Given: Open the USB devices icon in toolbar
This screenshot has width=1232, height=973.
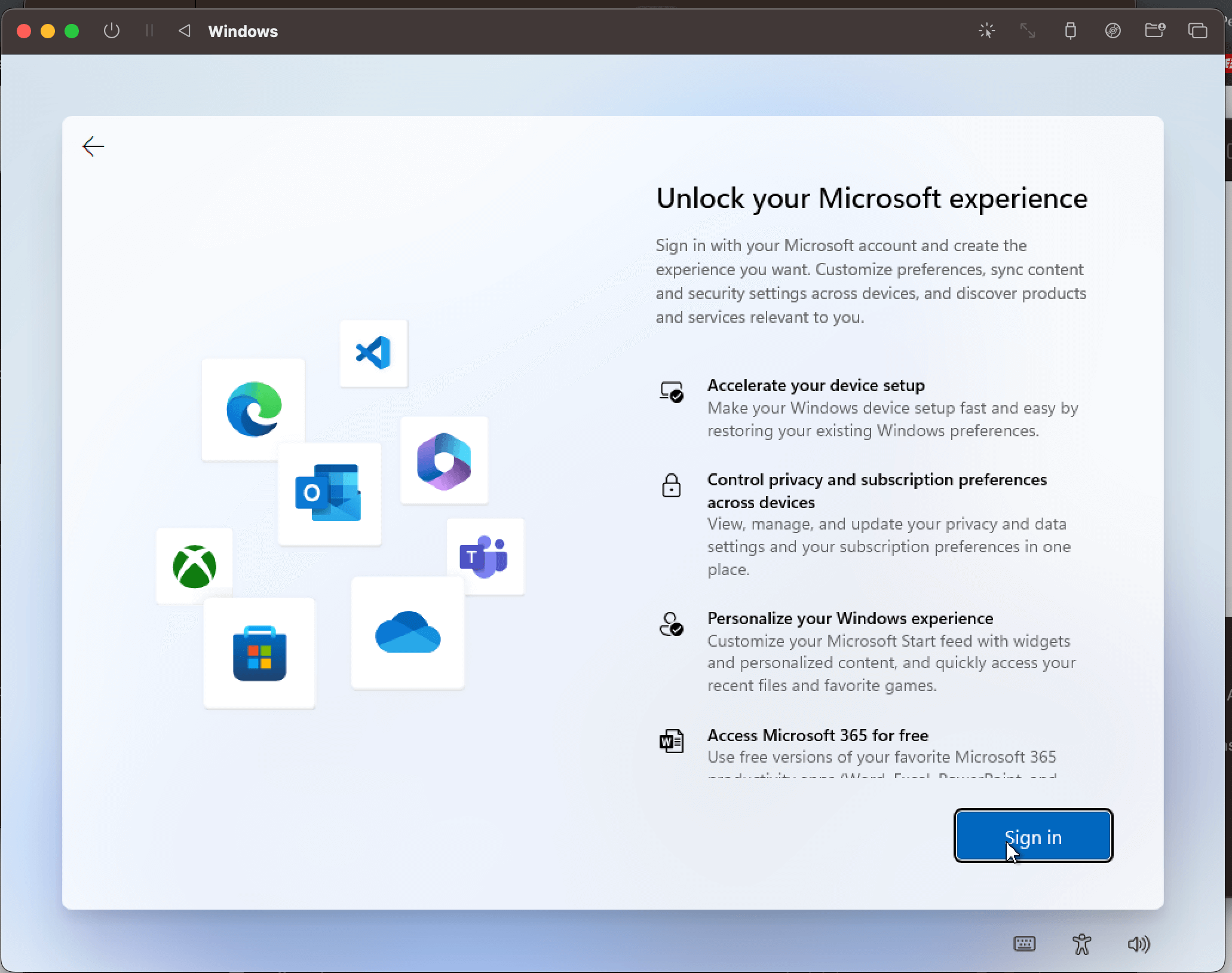Looking at the screenshot, I should point(1070,30).
